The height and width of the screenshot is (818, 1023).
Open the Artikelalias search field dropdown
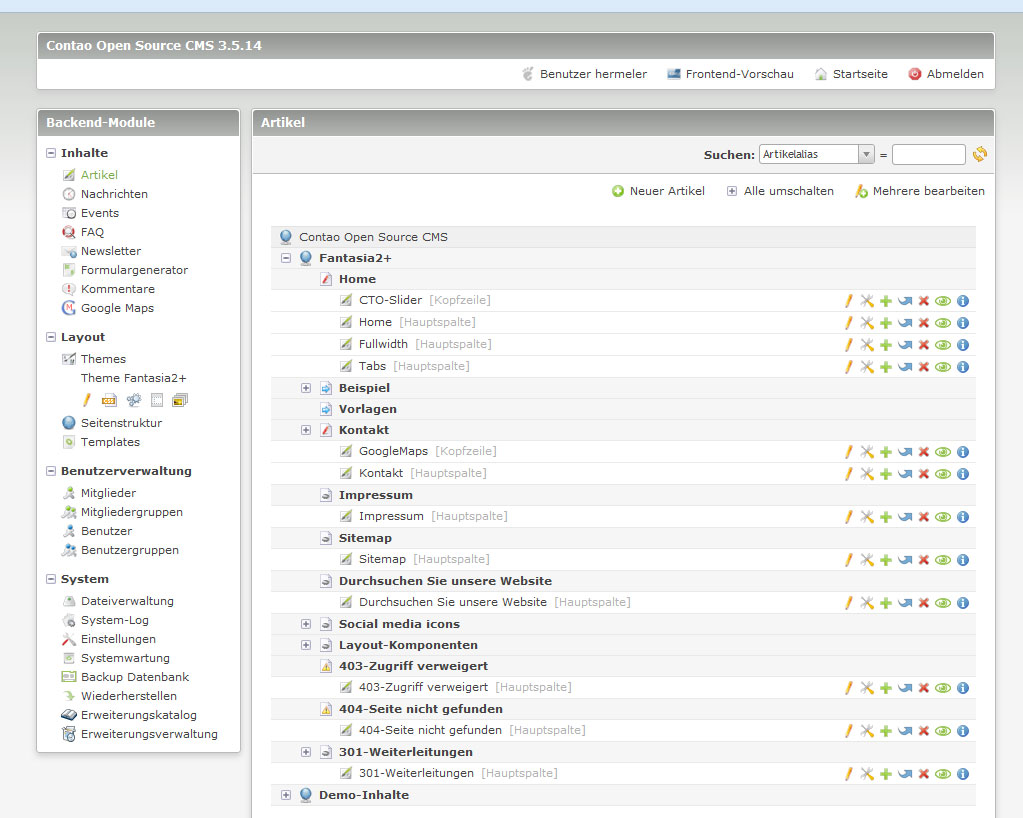(866, 155)
